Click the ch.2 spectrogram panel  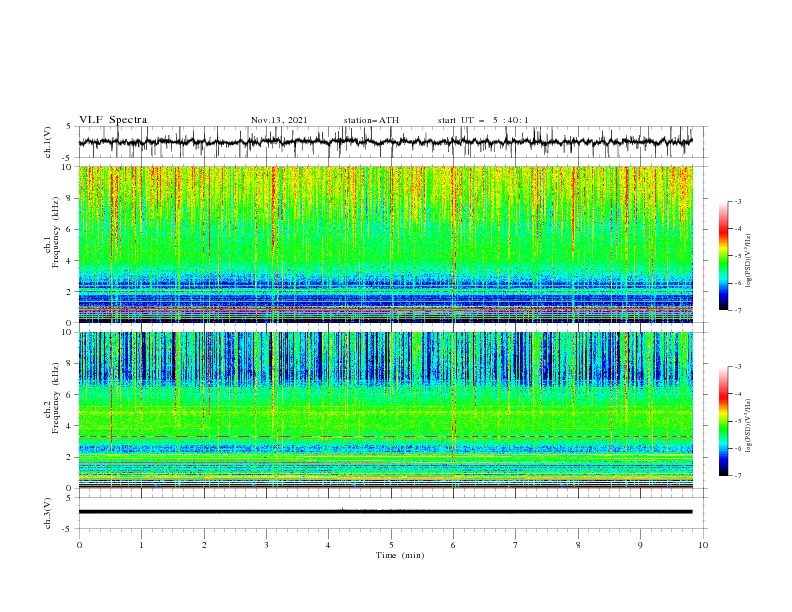pos(386,410)
